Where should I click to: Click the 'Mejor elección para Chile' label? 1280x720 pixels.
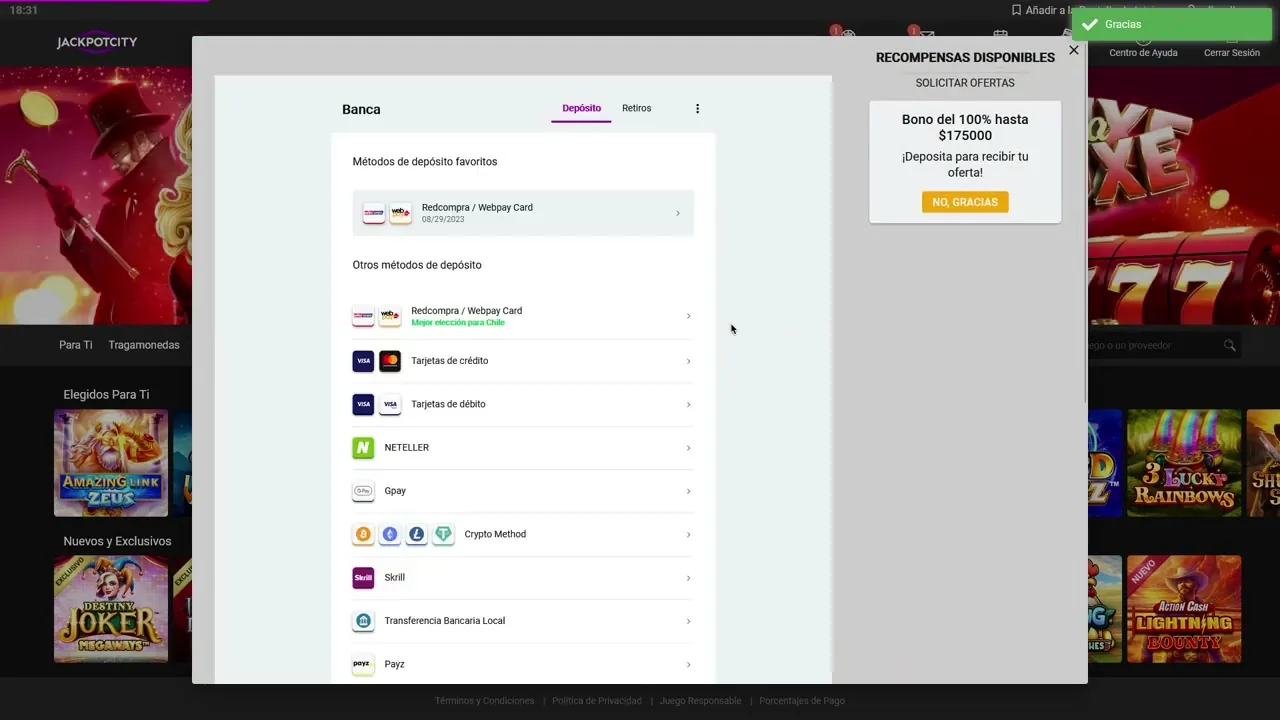click(x=458, y=323)
